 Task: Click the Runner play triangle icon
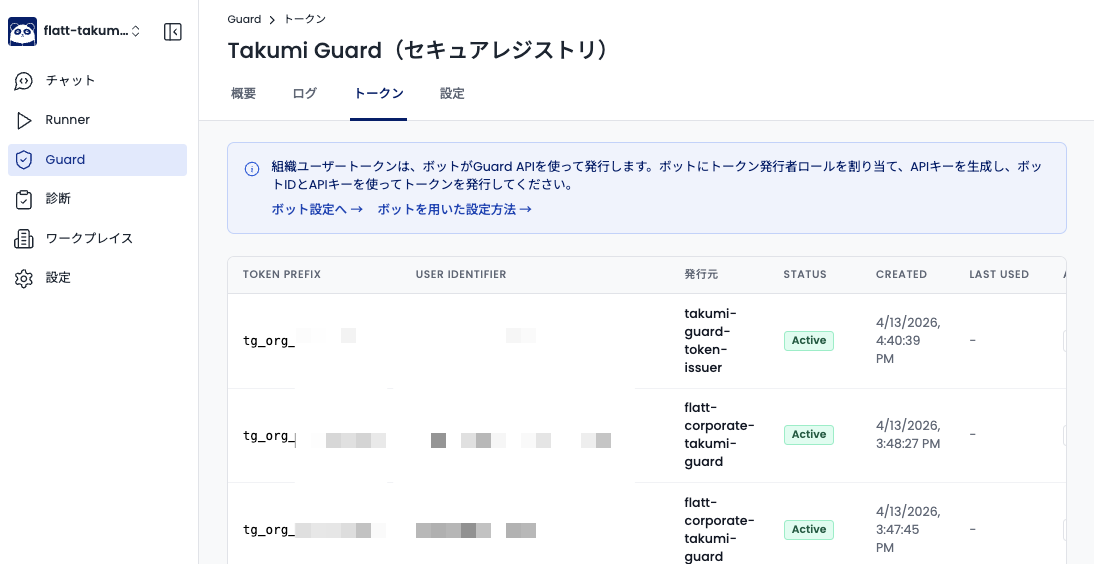24,120
